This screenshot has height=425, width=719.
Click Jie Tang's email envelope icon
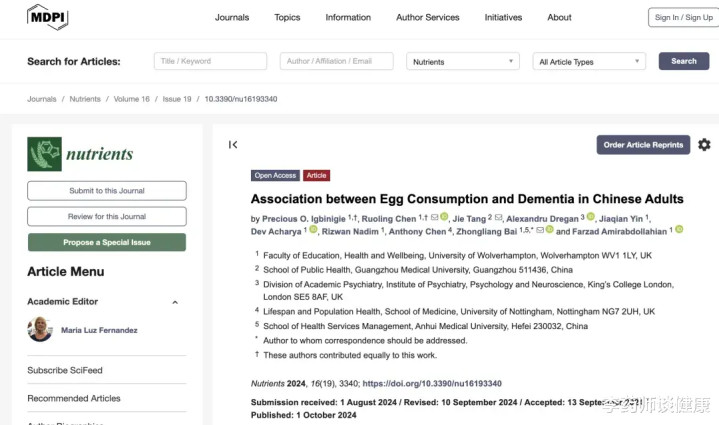(498, 217)
